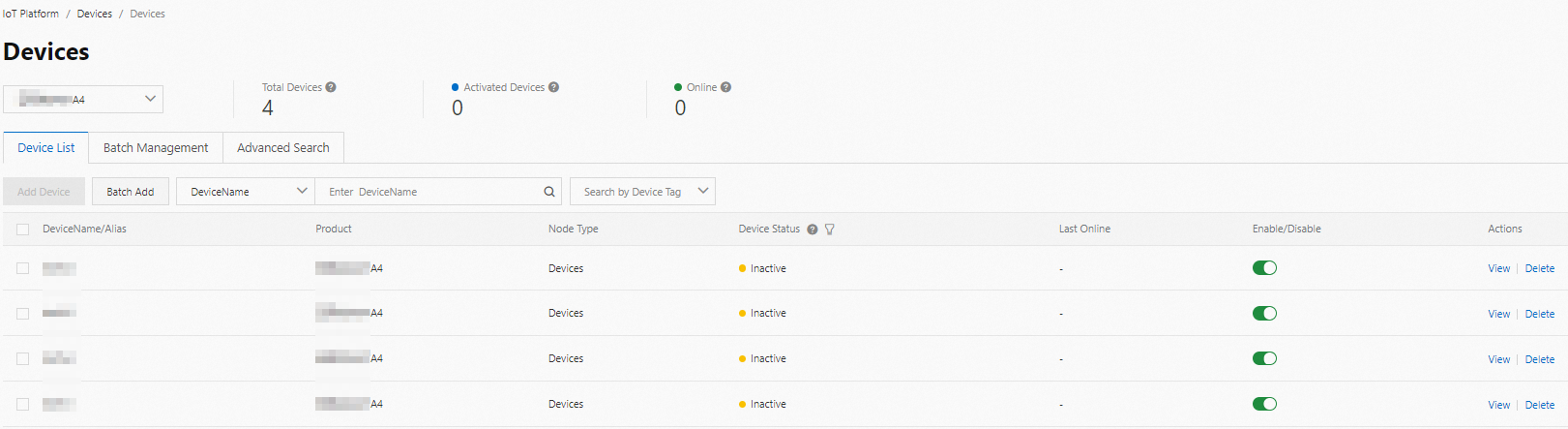Go to first Devices breadcrumb link

point(95,14)
